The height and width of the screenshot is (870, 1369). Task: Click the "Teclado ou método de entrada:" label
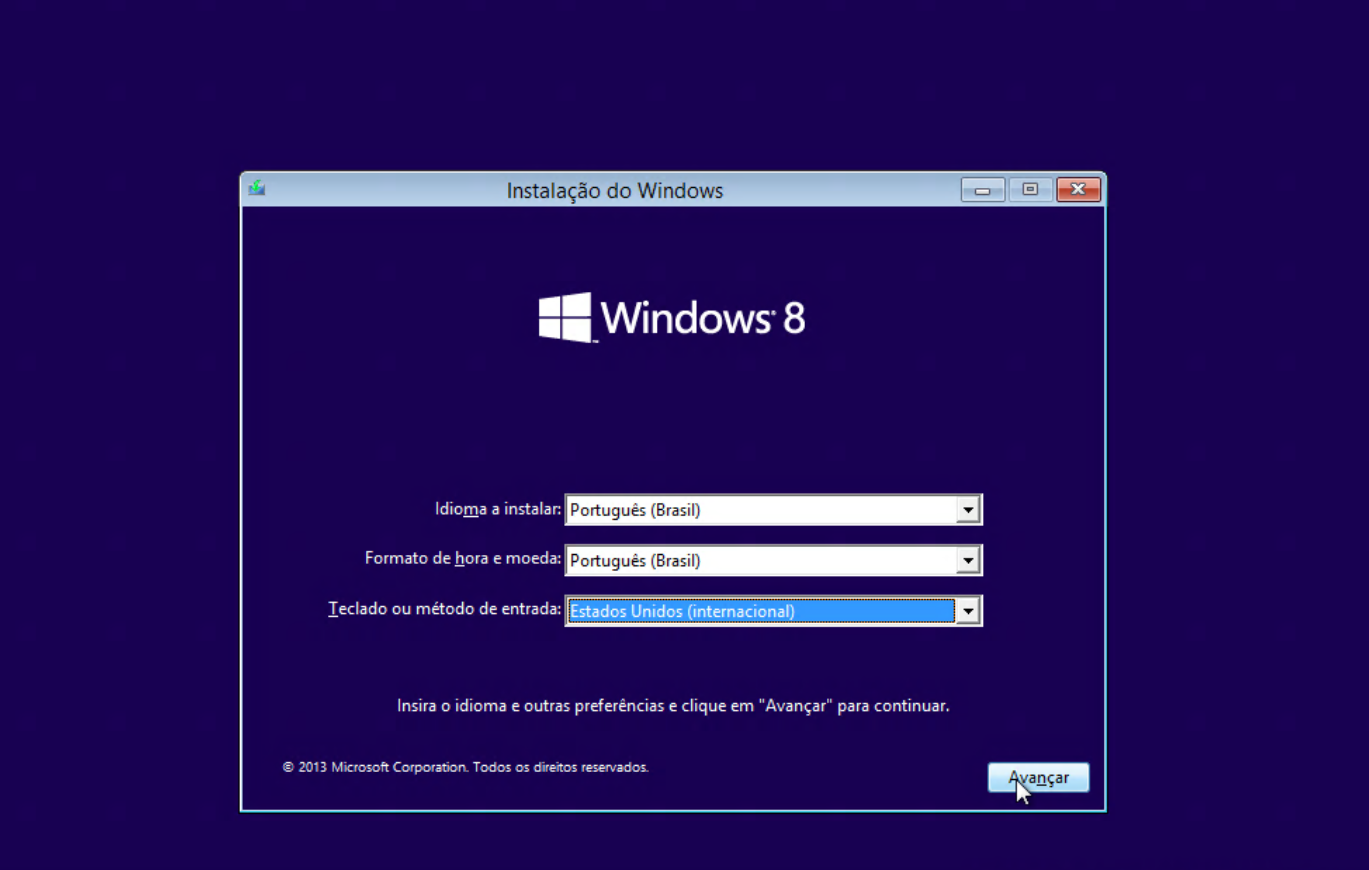coord(444,609)
